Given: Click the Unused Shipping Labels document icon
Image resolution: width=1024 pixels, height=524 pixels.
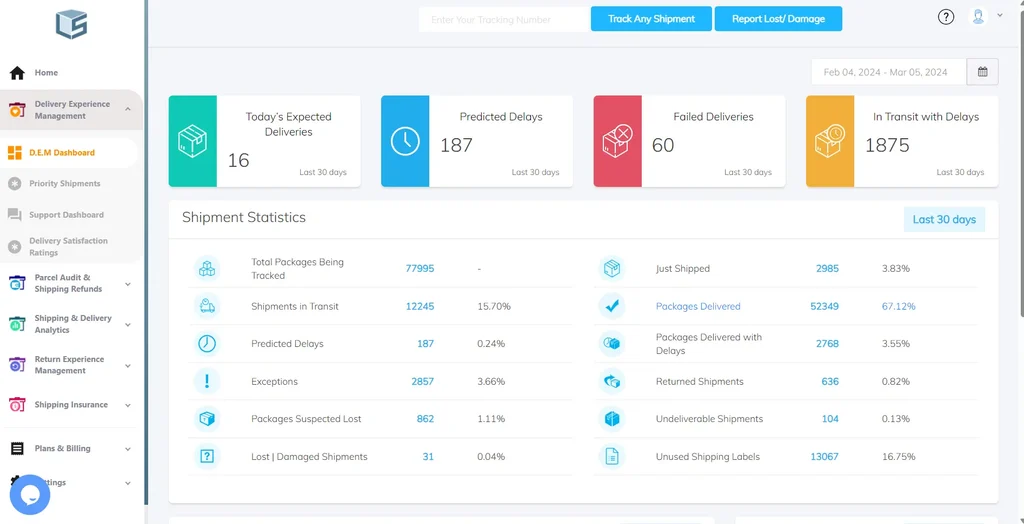Looking at the screenshot, I should 612,457.
